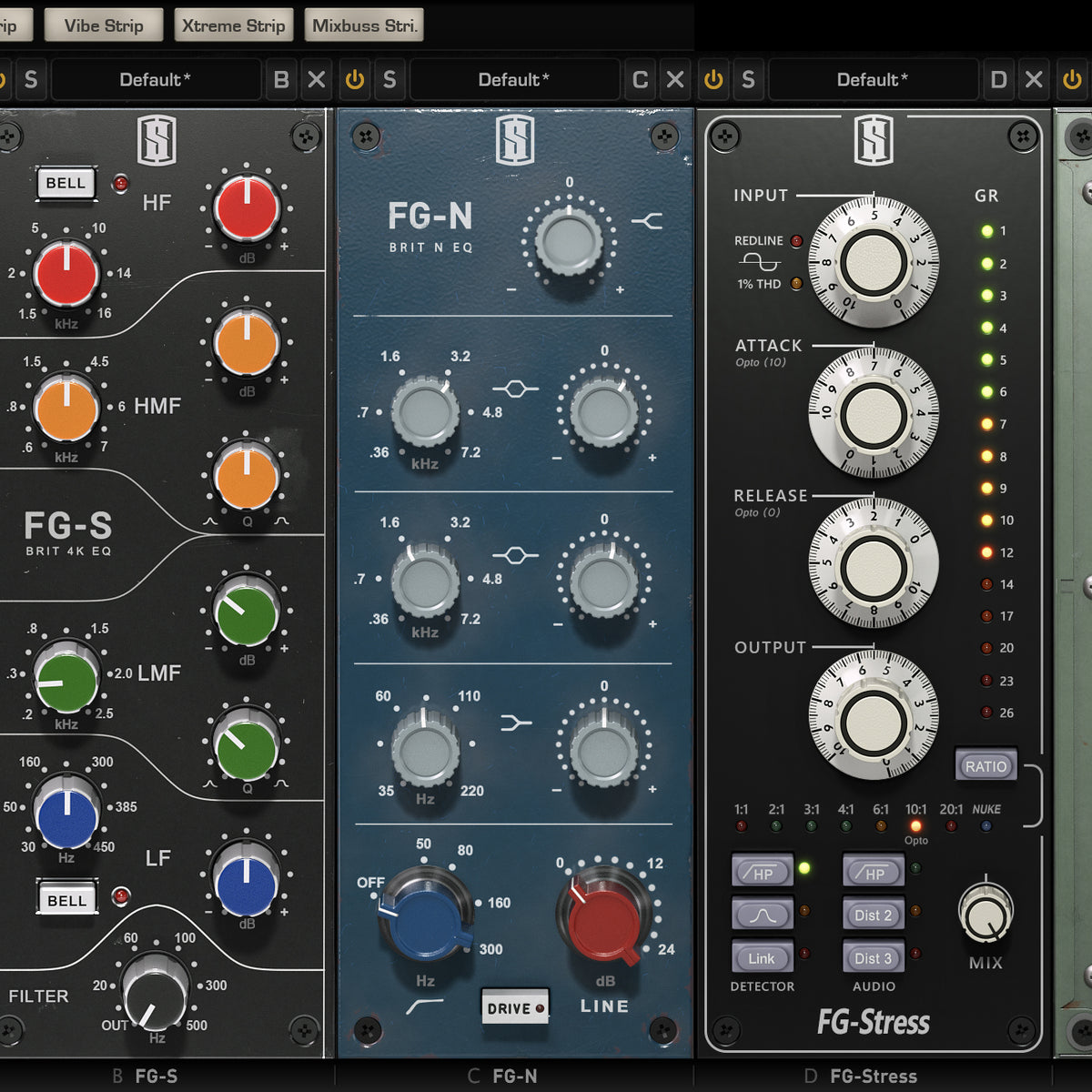Toggle the HF BELL switch

click(x=66, y=183)
